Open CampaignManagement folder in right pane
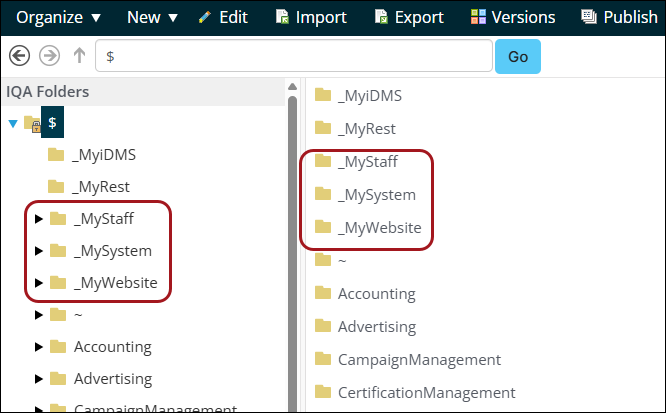 (419, 359)
